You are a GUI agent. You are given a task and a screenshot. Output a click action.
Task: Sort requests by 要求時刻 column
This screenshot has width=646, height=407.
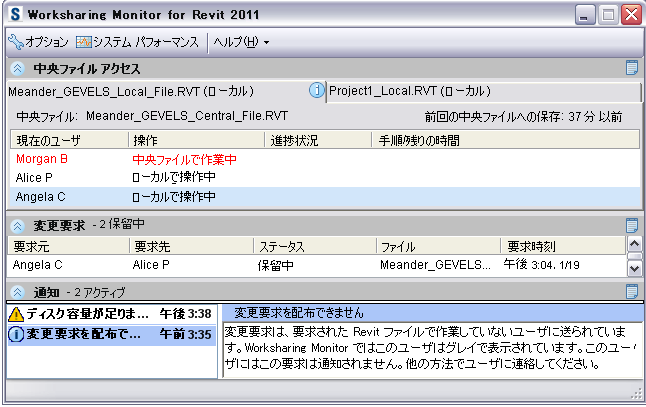tap(564, 246)
